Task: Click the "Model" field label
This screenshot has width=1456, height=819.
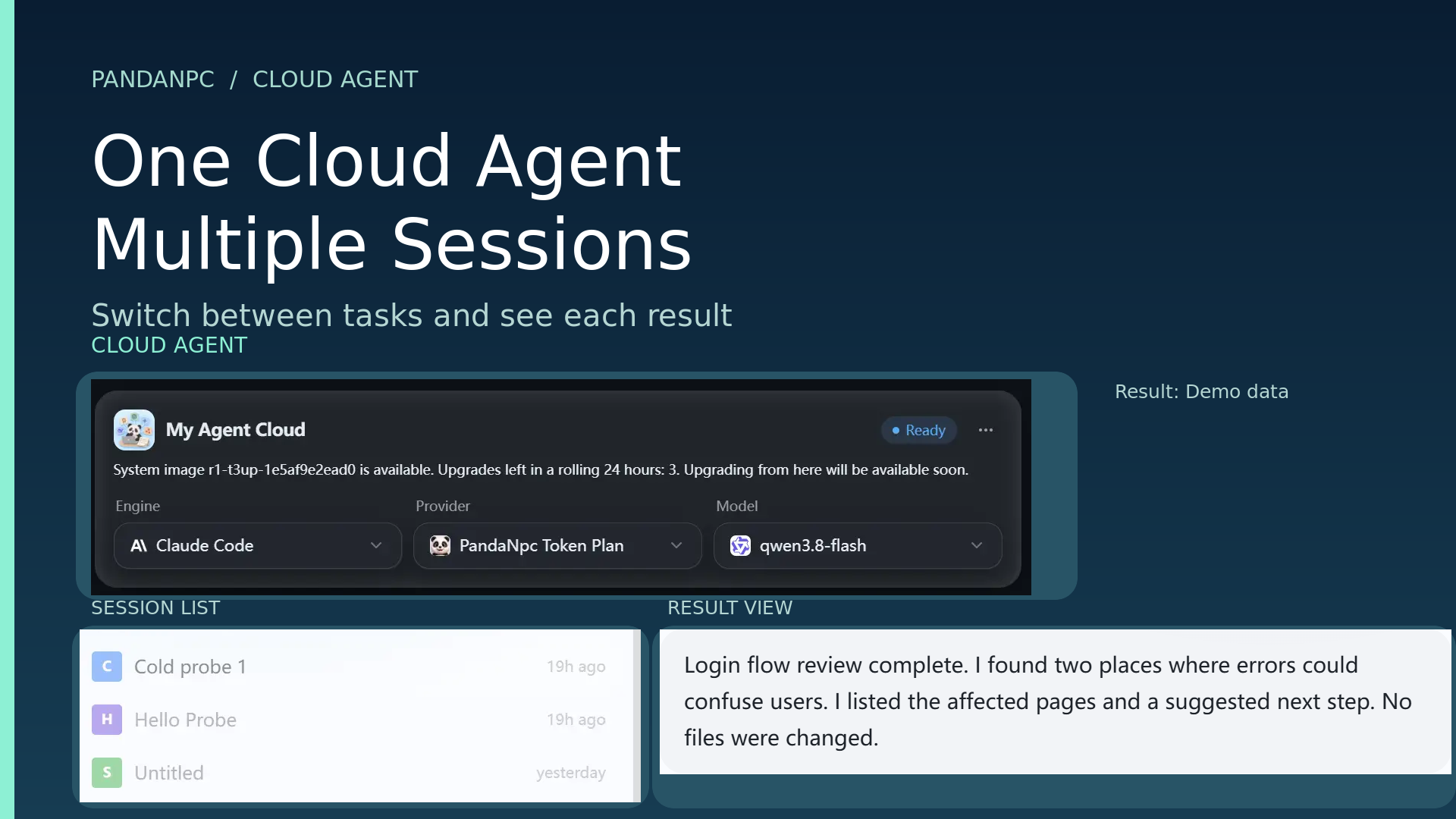Action: (x=737, y=506)
